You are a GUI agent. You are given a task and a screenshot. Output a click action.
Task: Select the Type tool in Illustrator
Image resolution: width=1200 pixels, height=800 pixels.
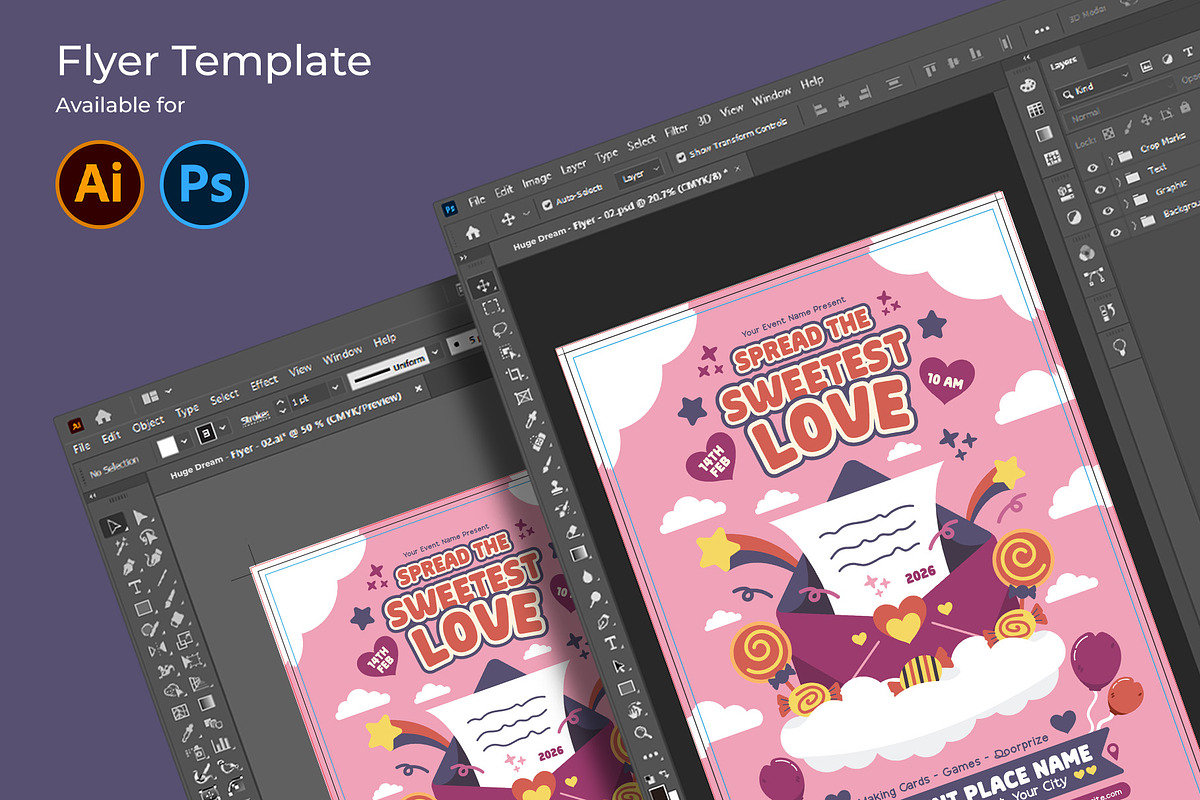[x=135, y=586]
